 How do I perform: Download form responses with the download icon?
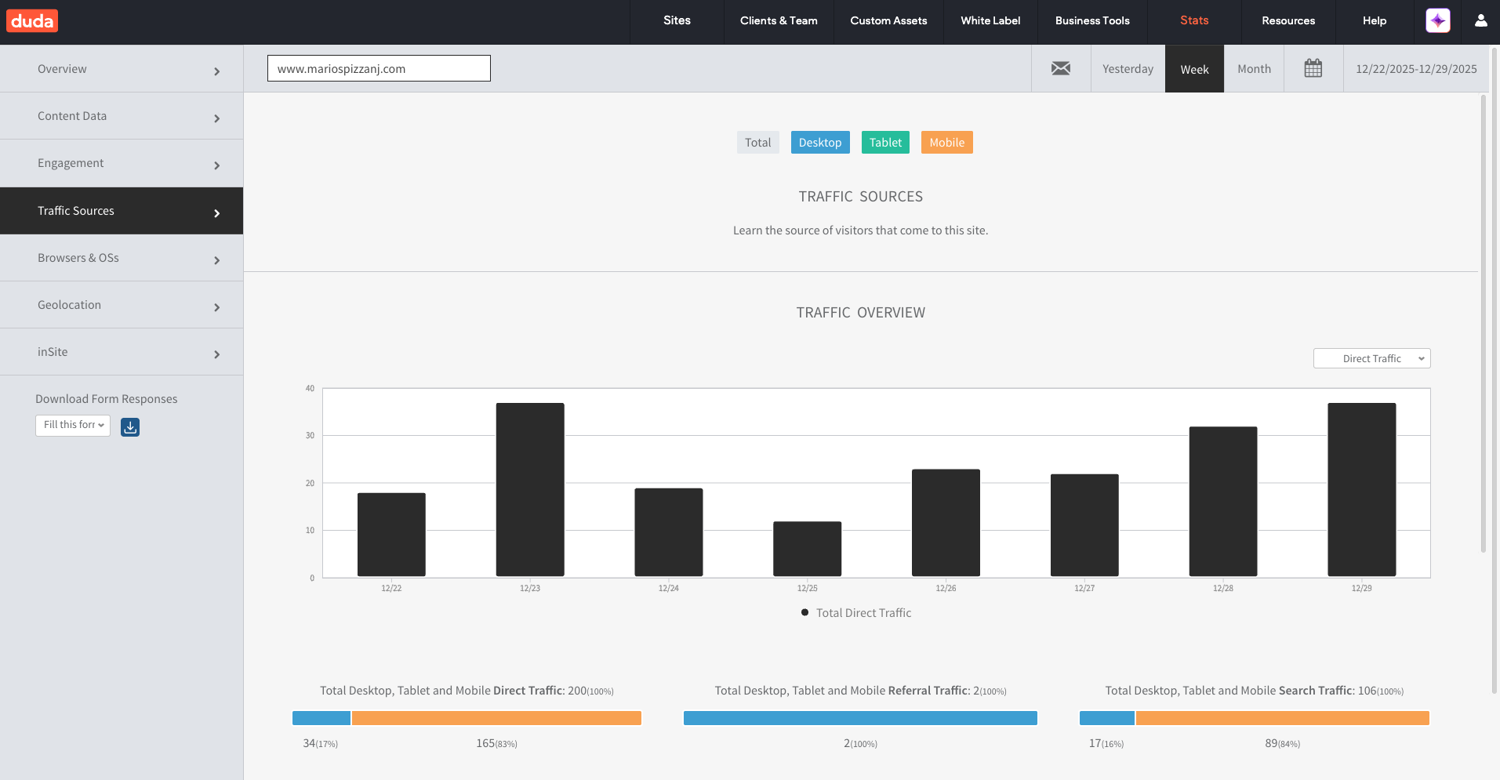tap(130, 427)
